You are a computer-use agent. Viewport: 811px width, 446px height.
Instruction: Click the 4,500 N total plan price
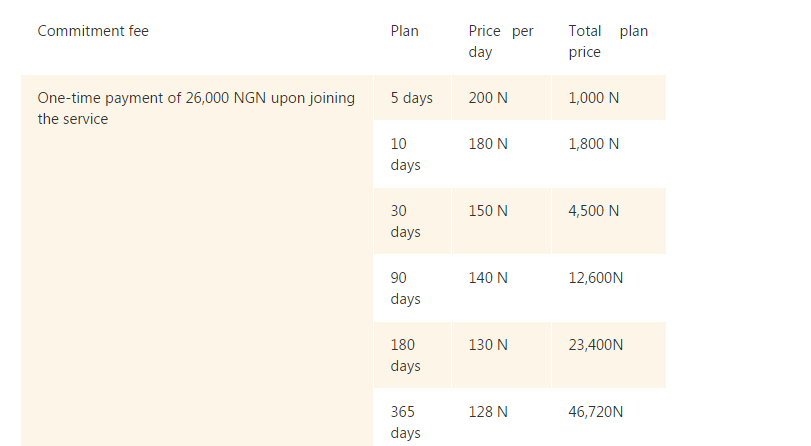pyautogui.click(x=593, y=211)
